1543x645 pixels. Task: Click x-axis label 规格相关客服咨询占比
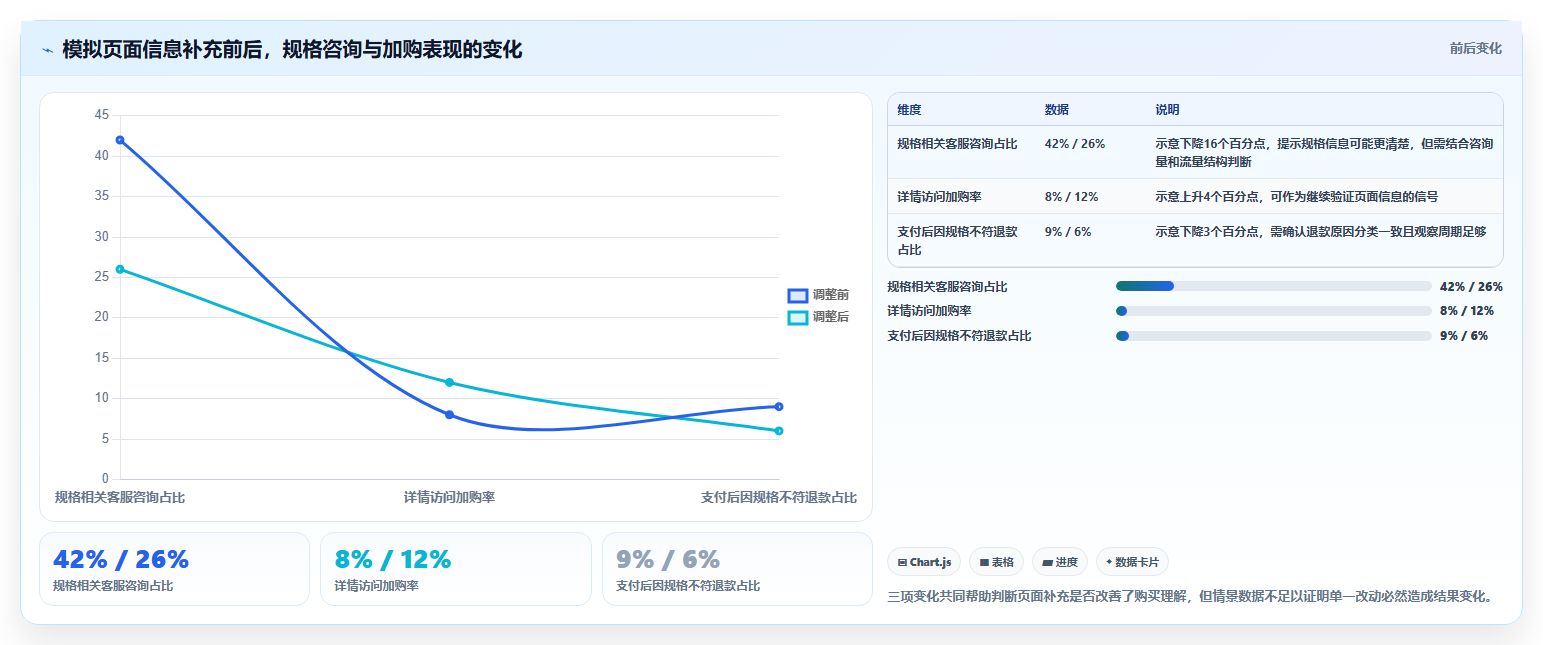pyautogui.click(x=120, y=497)
